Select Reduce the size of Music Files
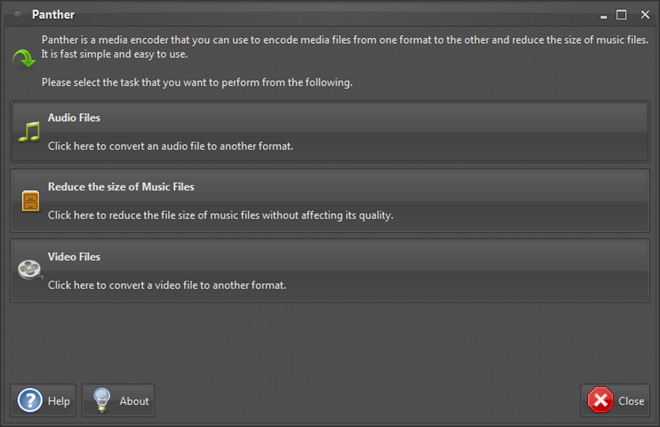The height and width of the screenshot is (427, 660). pos(330,201)
